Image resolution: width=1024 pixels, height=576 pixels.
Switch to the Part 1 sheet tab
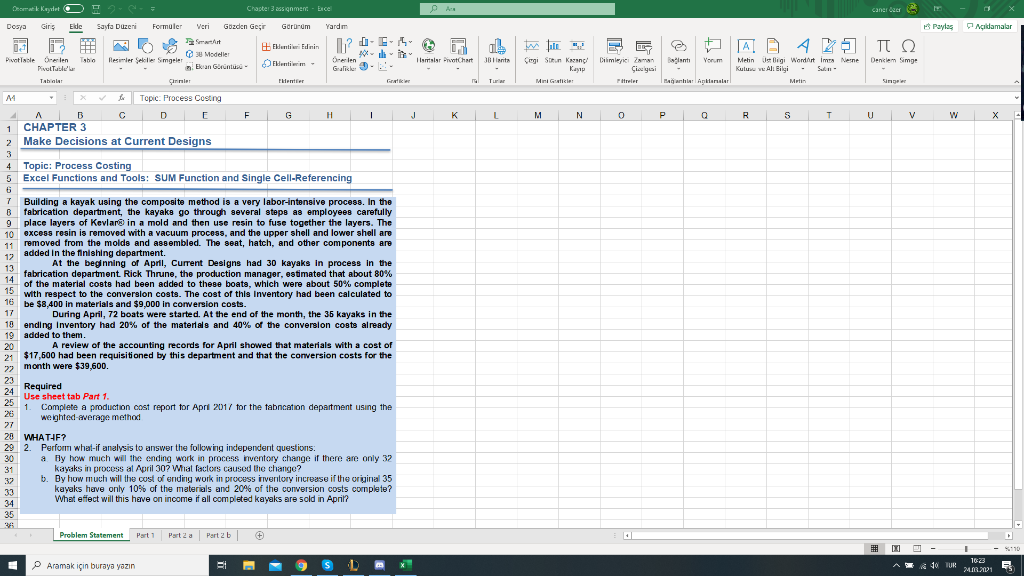[145, 536]
